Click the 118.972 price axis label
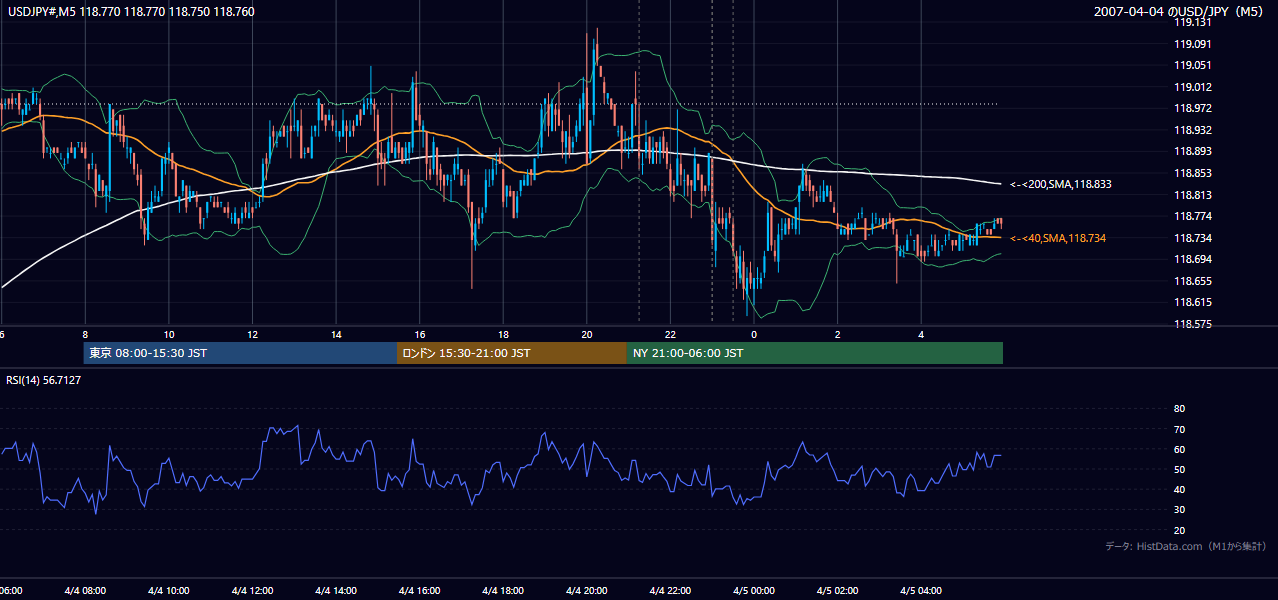 tap(1192, 109)
